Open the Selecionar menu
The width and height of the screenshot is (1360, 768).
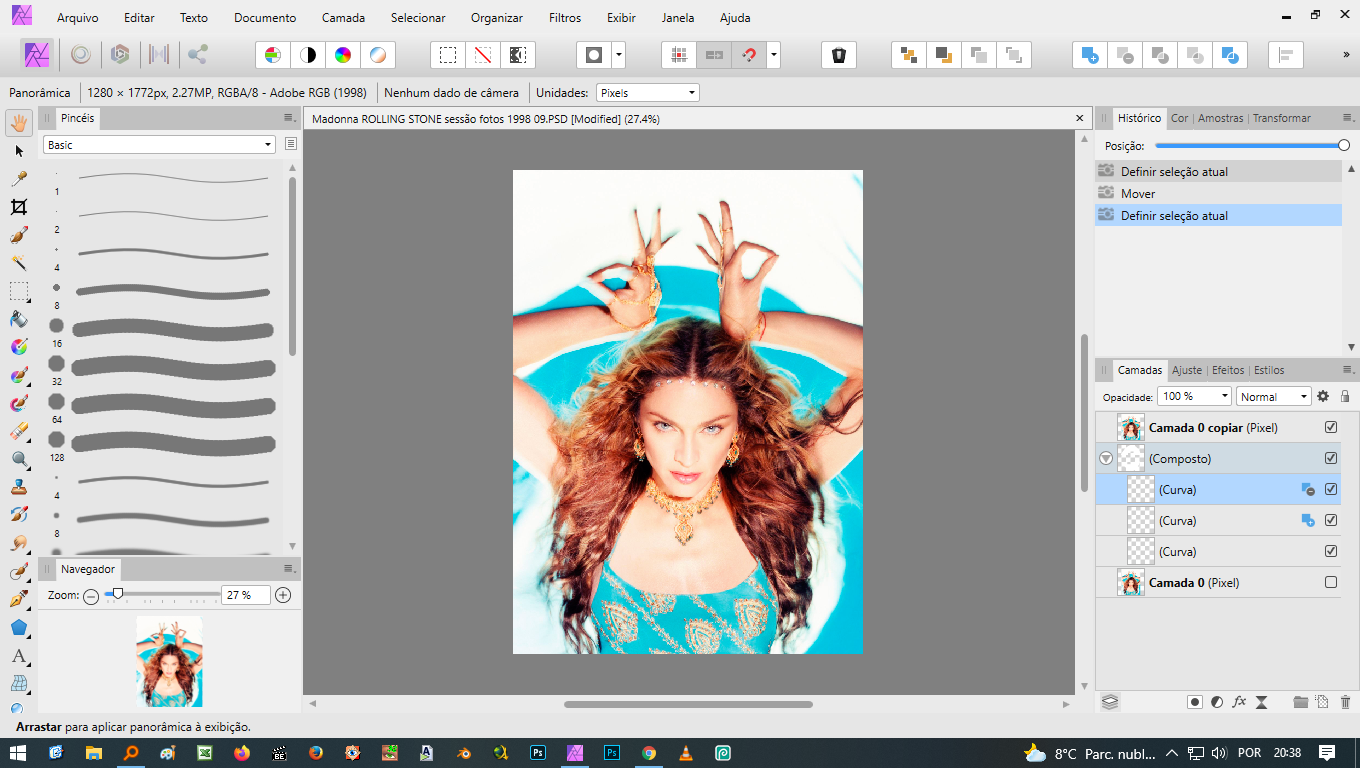(x=418, y=18)
